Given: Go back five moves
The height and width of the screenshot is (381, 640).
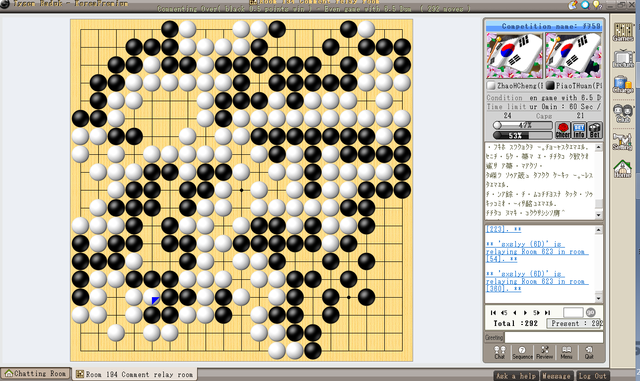Looking at the screenshot, I should click(x=504, y=312).
